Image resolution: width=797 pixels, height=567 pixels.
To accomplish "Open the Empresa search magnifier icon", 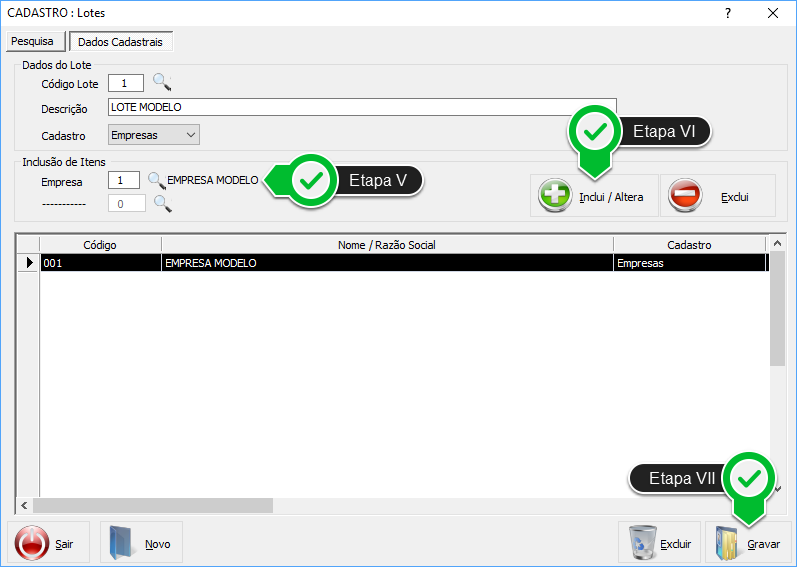I will pyautogui.click(x=156, y=180).
